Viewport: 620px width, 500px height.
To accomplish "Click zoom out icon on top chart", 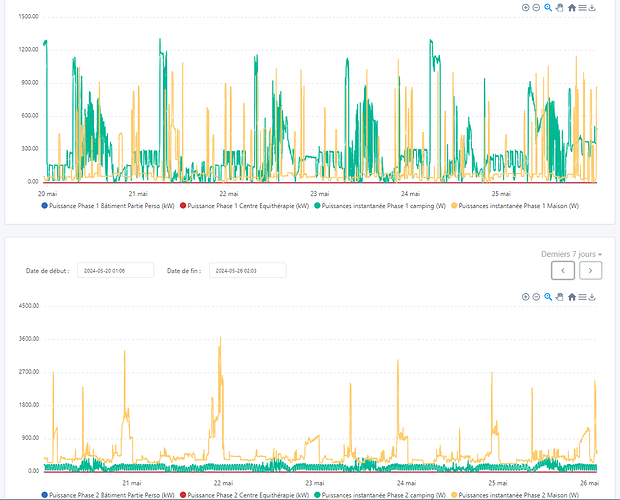I will pyautogui.click(x=537, y=8).
